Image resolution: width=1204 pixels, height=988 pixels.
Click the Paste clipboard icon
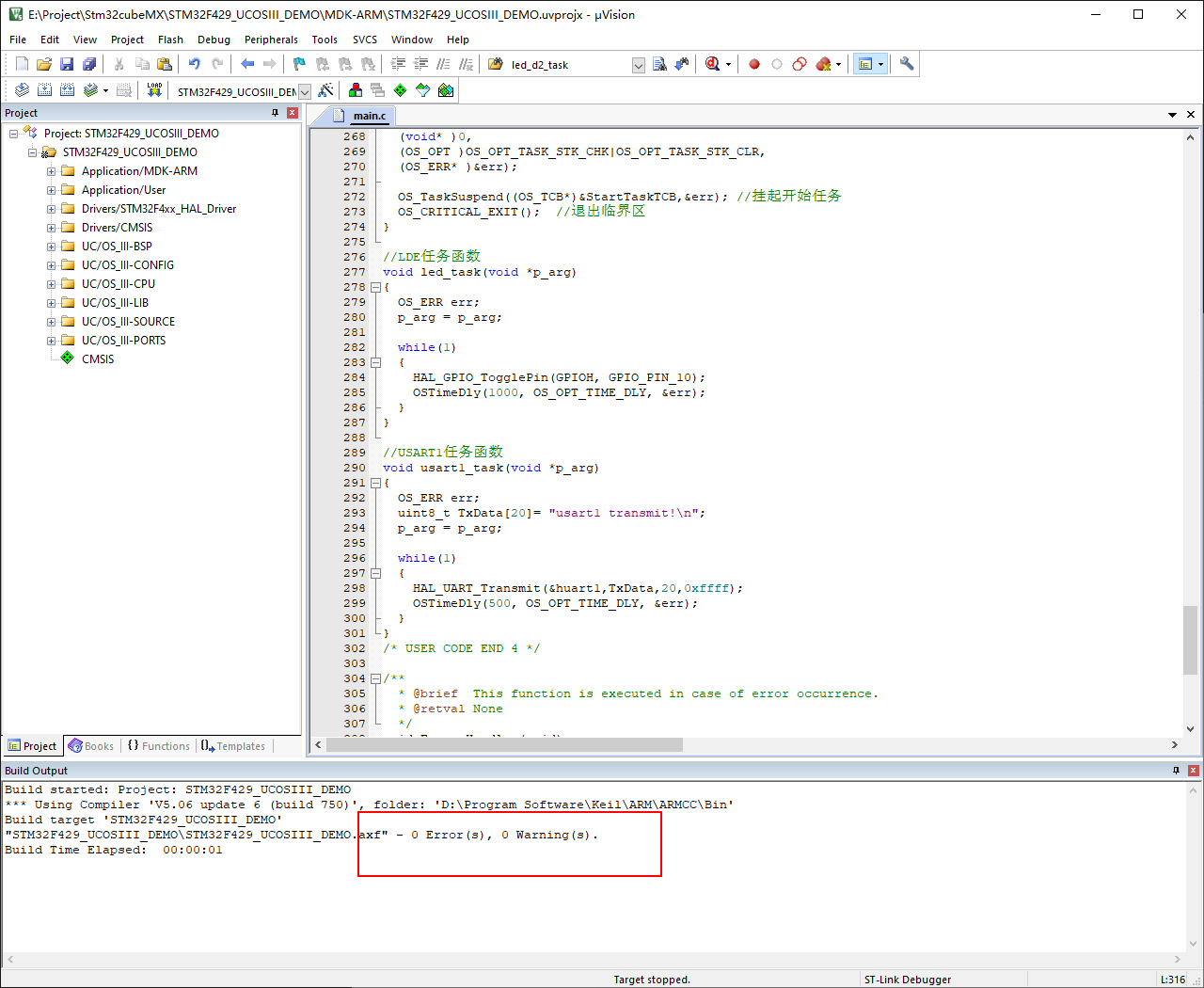pos(165,64)
